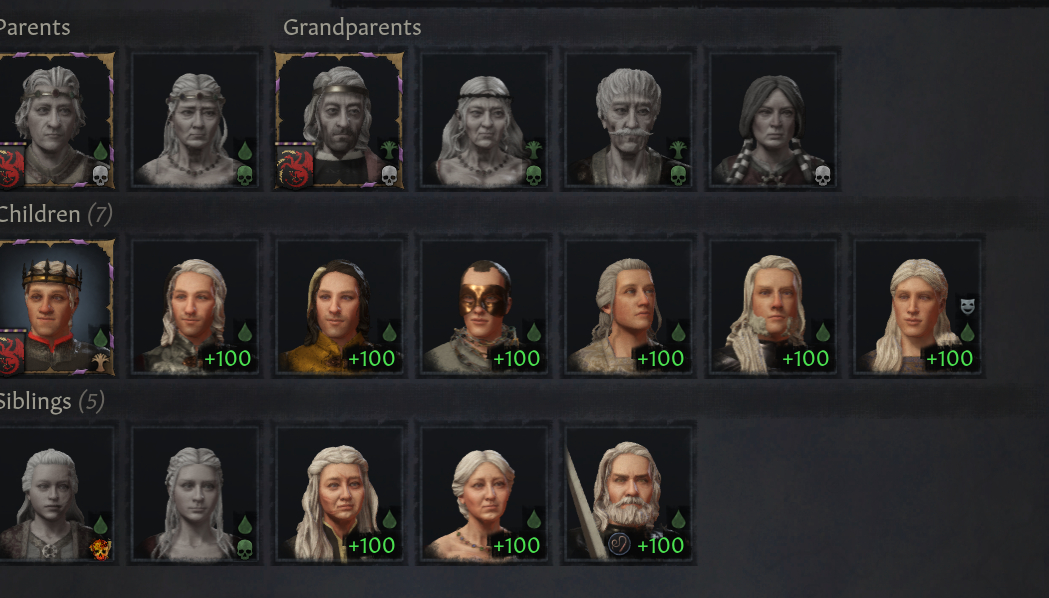Click green skull icon on second parent
Viewport: 1049px width, 598px height.
point(245,175)
